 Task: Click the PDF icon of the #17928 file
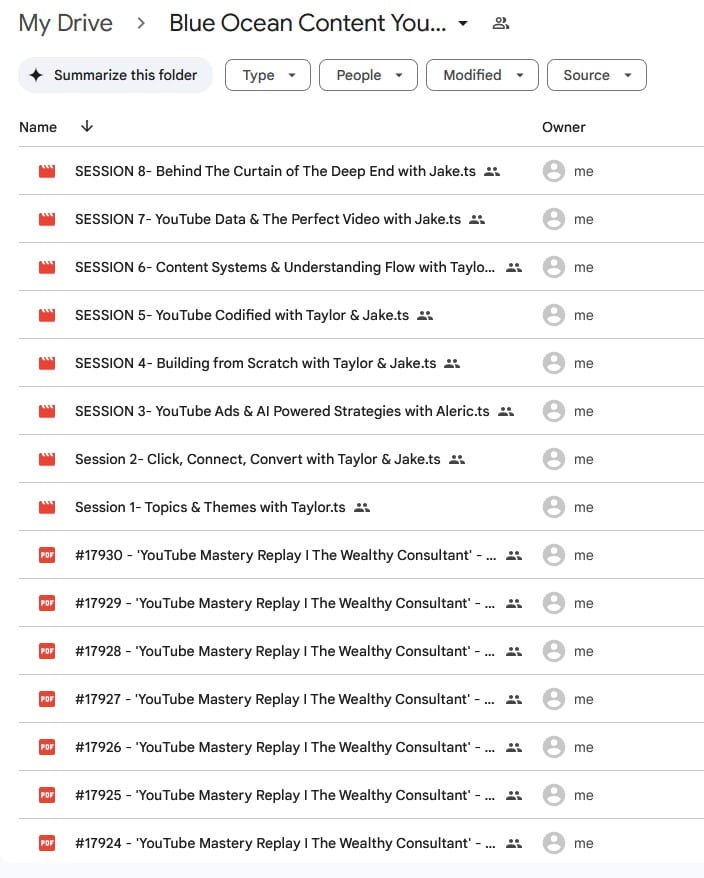click(x=47, y=651)
